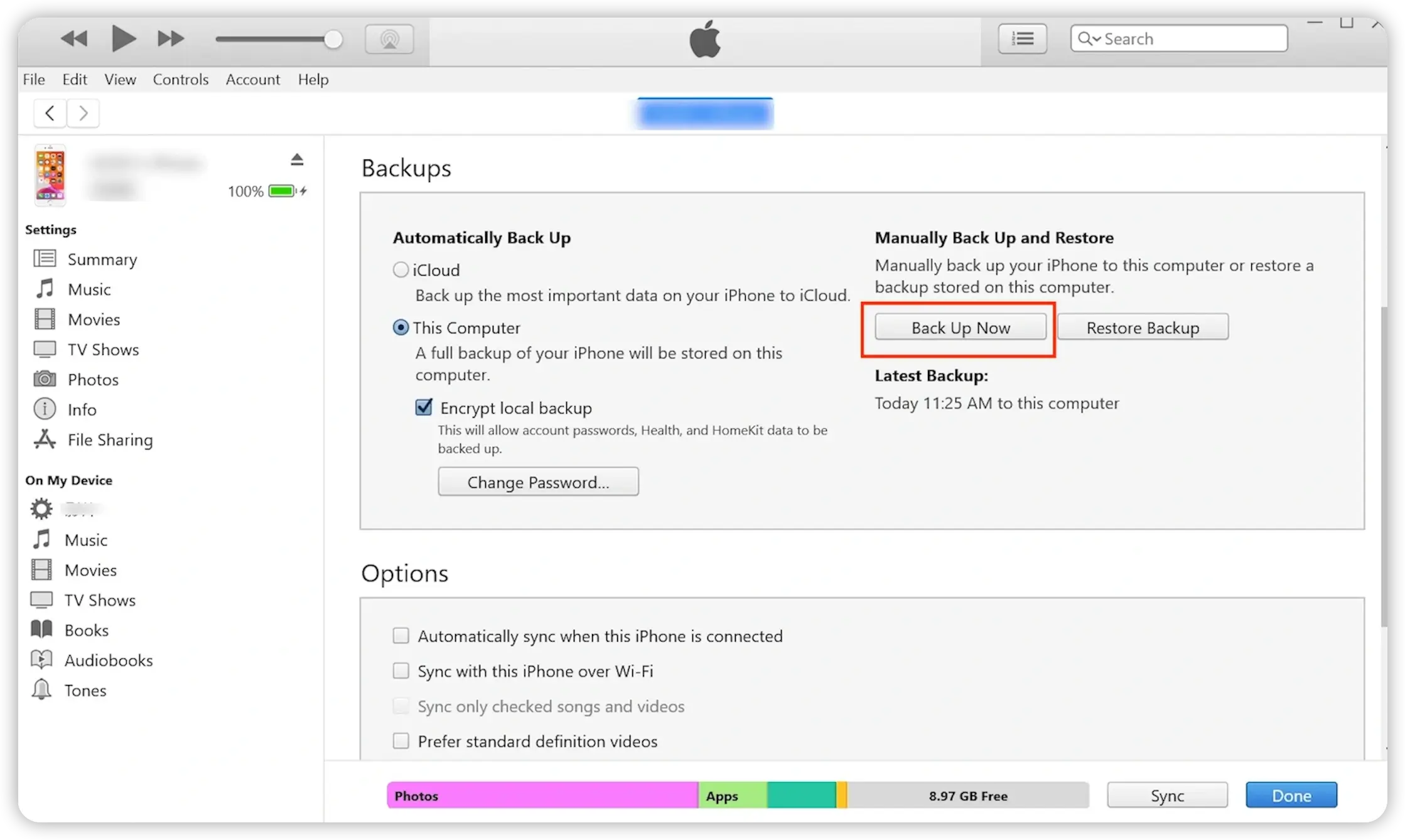Skip forward with the fast-forward icon
Image resolution: width=1405 pixels, height=840 pixels.
(170, 39)
